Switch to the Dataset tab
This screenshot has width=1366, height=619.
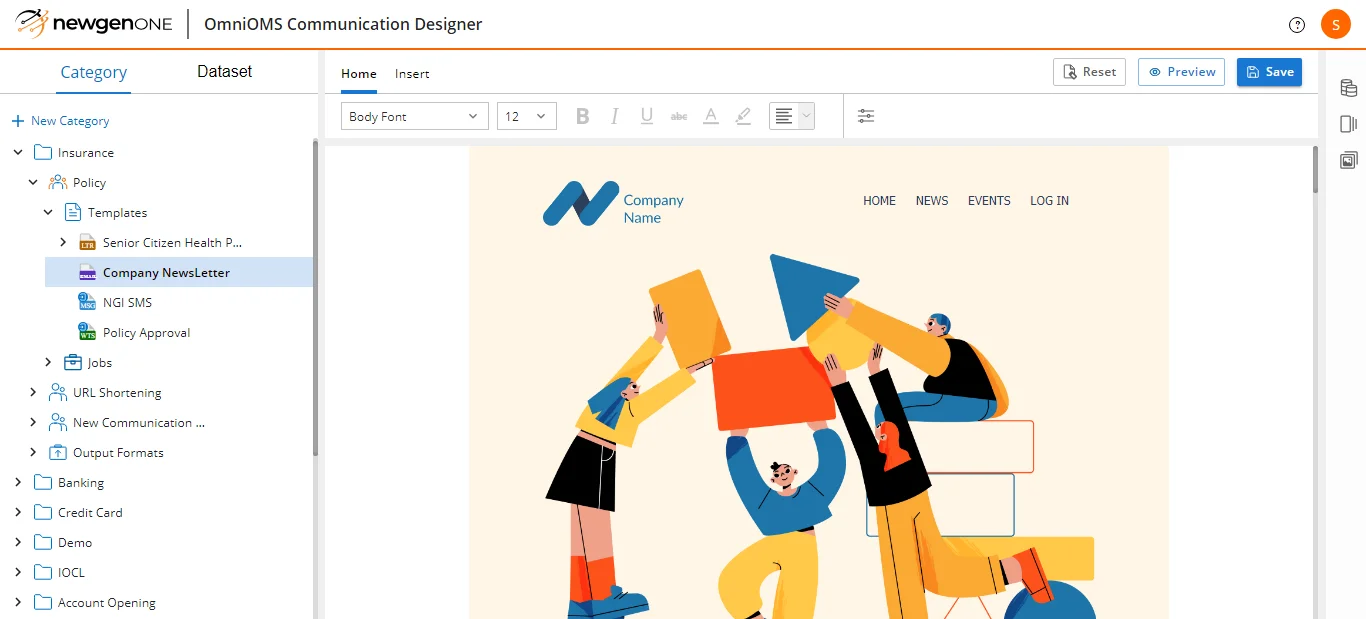click(x=224, y=72)
